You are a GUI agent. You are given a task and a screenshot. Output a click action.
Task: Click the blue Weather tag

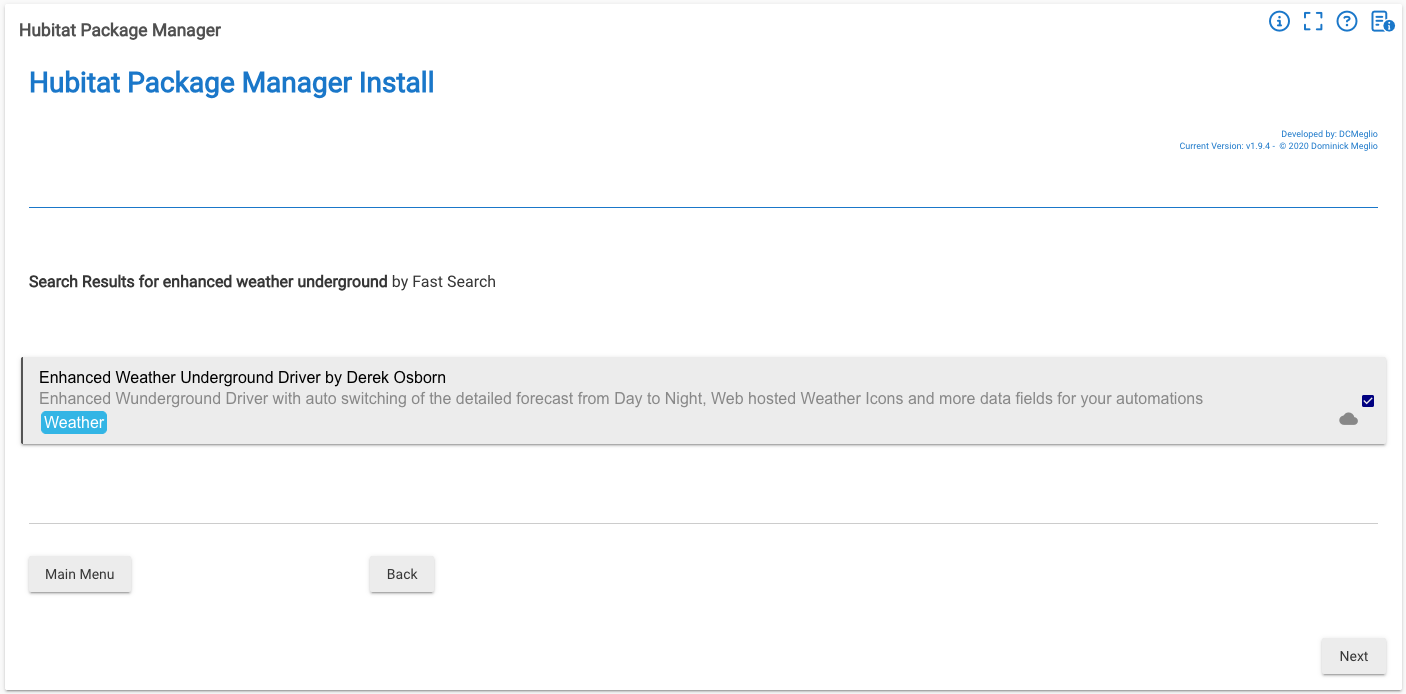pos(74,423)
